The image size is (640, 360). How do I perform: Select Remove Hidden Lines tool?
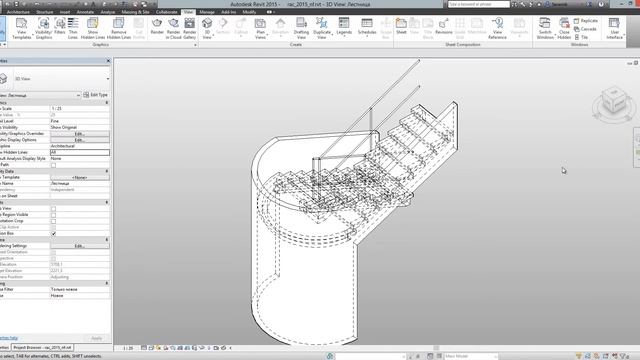[x=119, y=29]
